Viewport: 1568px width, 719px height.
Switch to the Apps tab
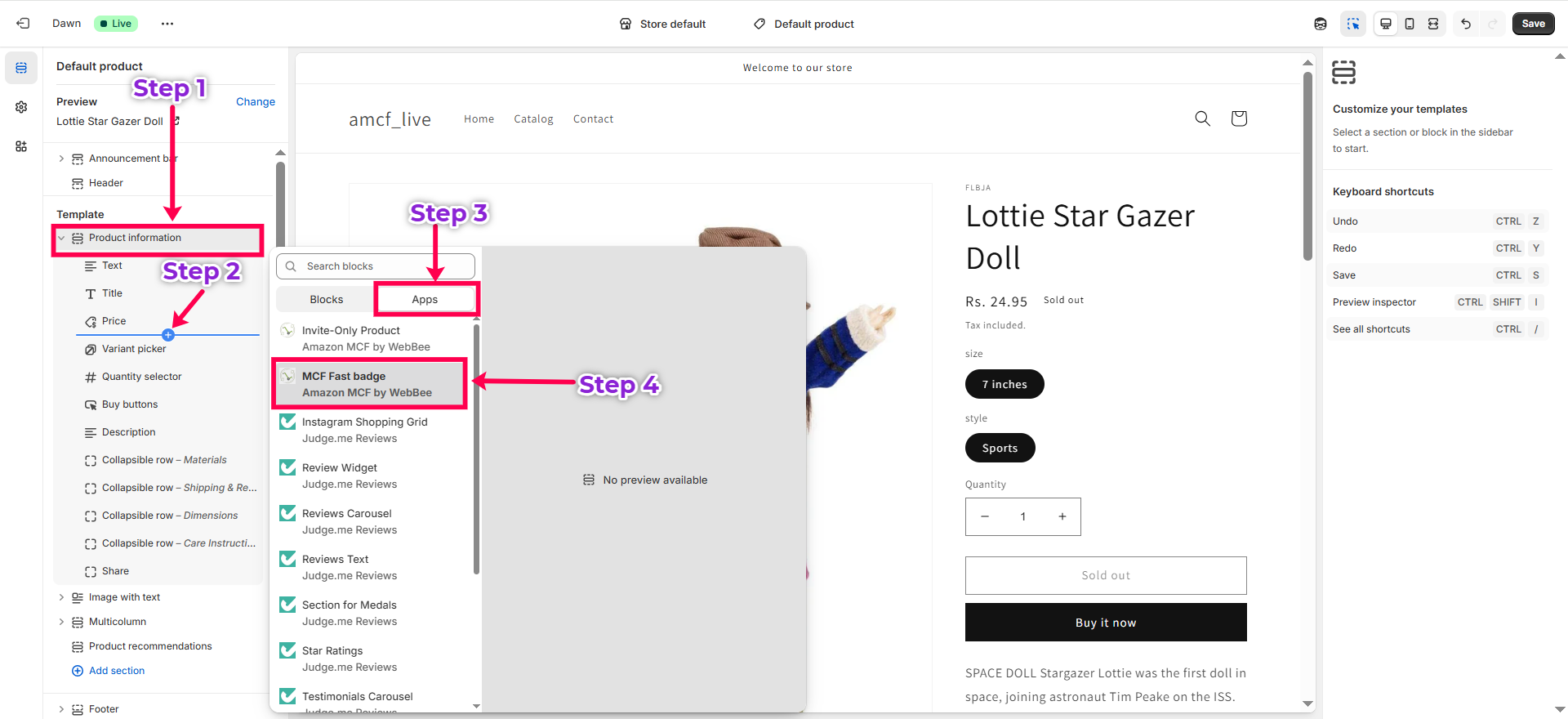[425, 300]
